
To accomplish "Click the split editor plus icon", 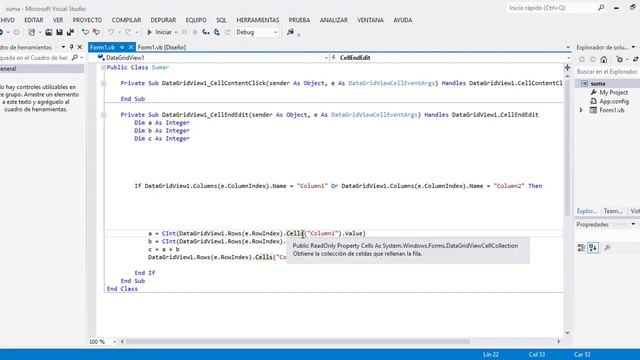I will tap(567, 68).
